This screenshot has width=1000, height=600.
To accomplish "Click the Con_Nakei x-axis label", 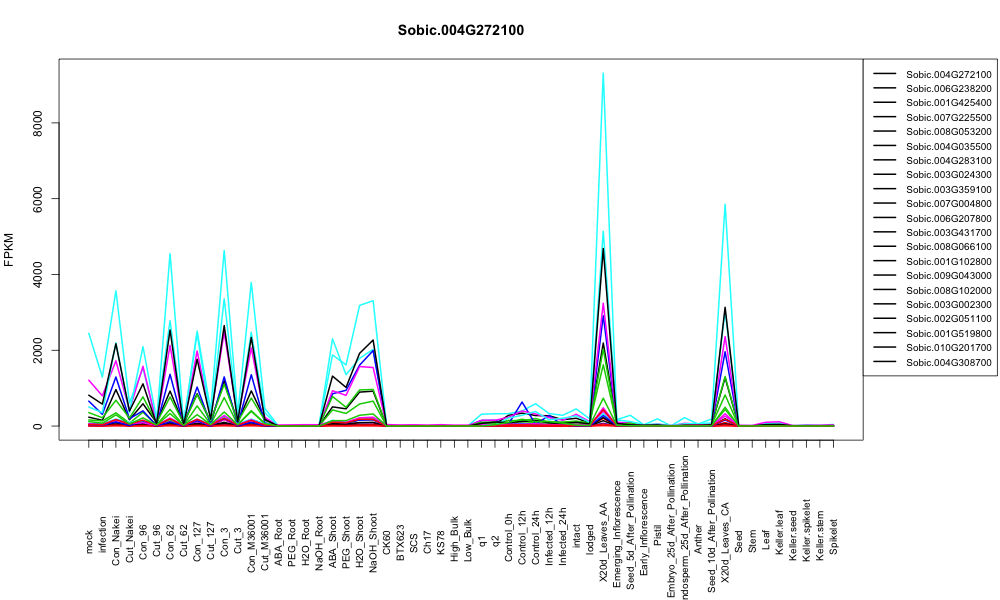I will click(116, 527).
